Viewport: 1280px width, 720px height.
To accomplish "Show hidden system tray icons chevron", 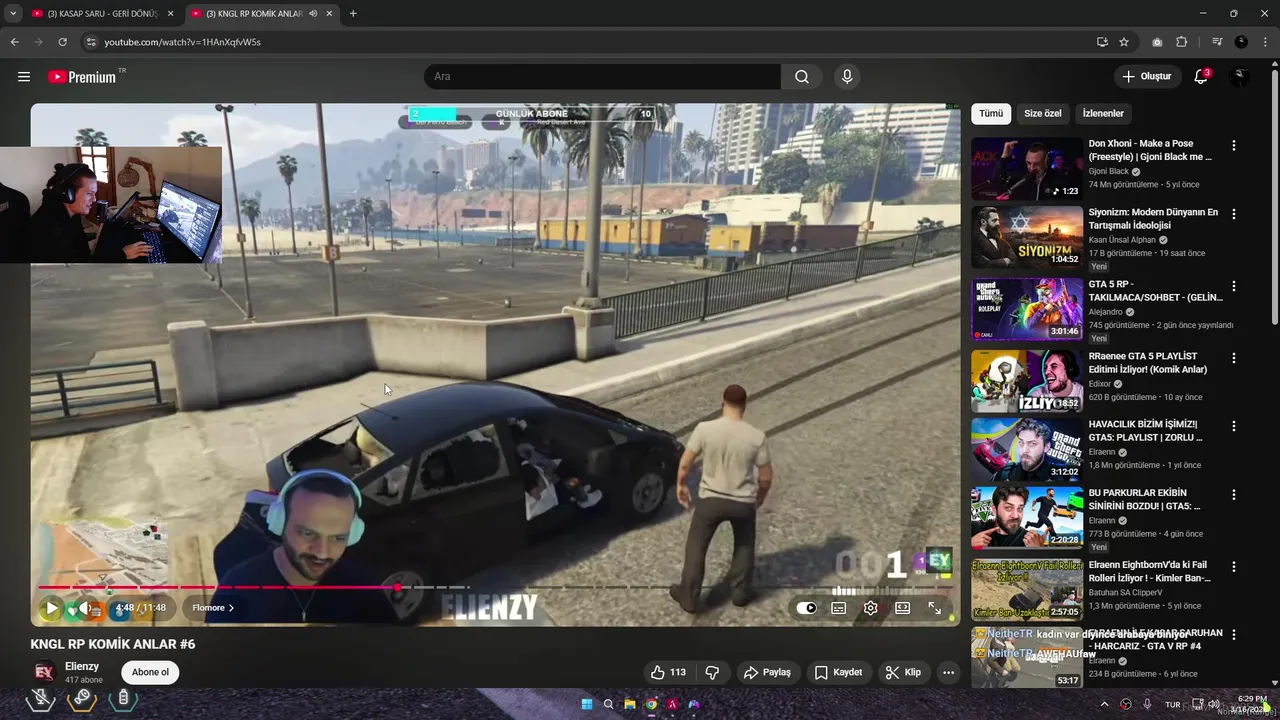I will pyautogui.click(x=1104, y=704).
